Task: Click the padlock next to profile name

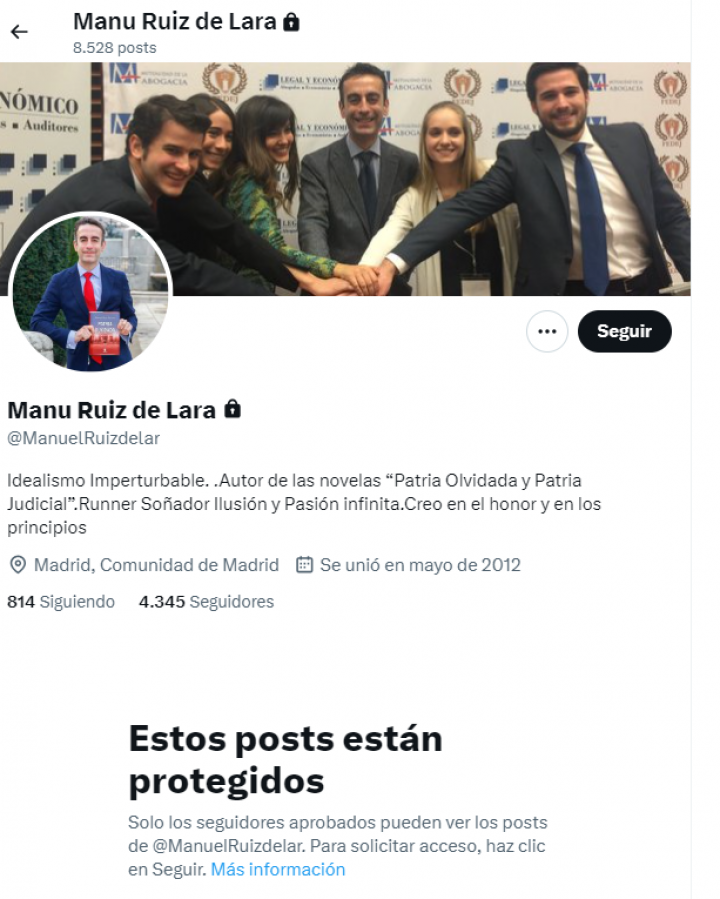Action: (x=232, y=409)
